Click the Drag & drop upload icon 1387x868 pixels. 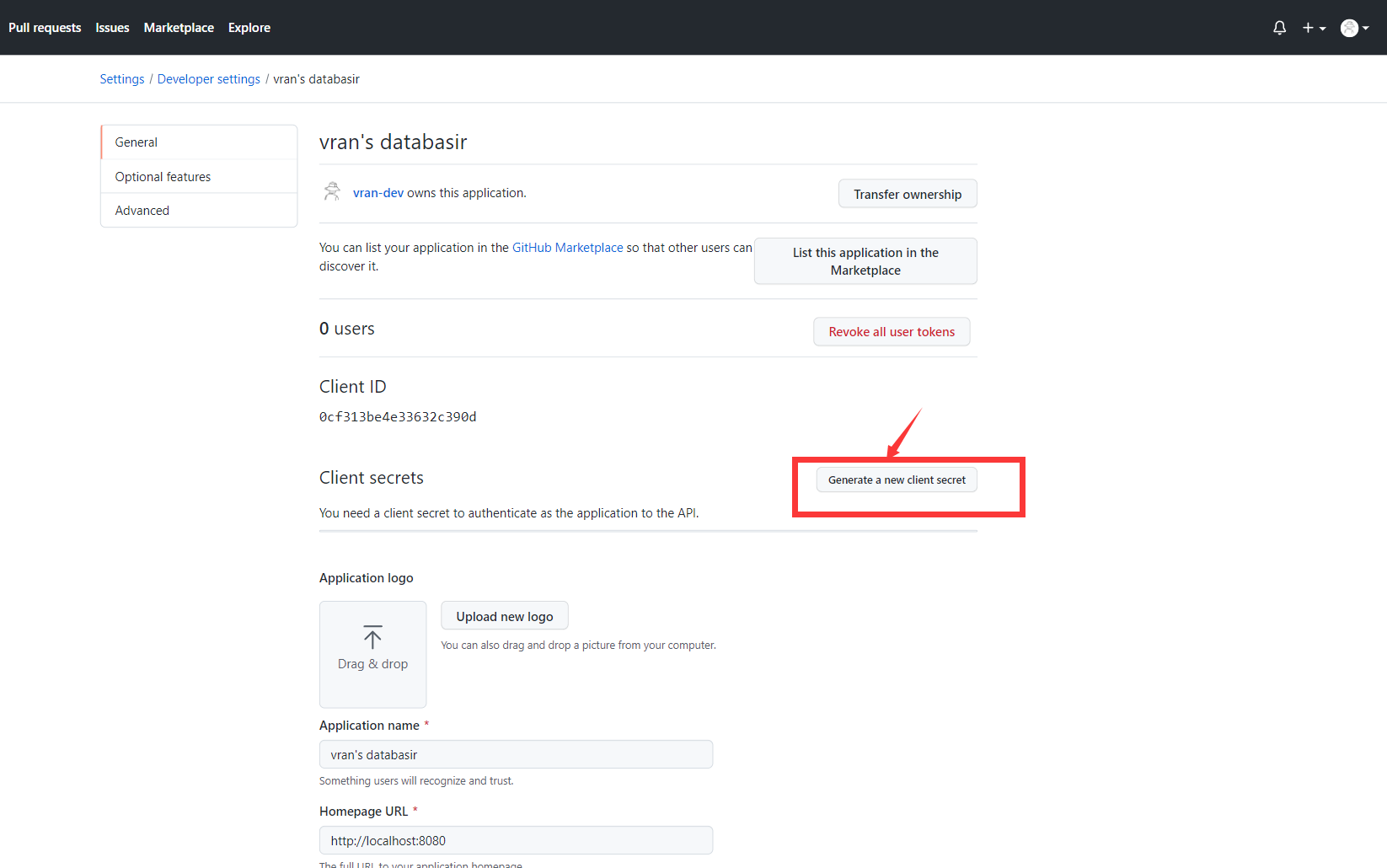click(372, 638)
